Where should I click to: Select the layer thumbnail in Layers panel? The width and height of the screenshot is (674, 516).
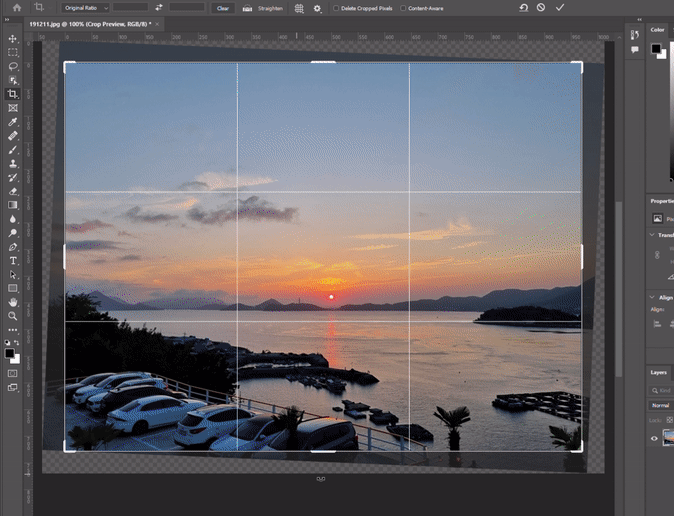tap(669, 437)
